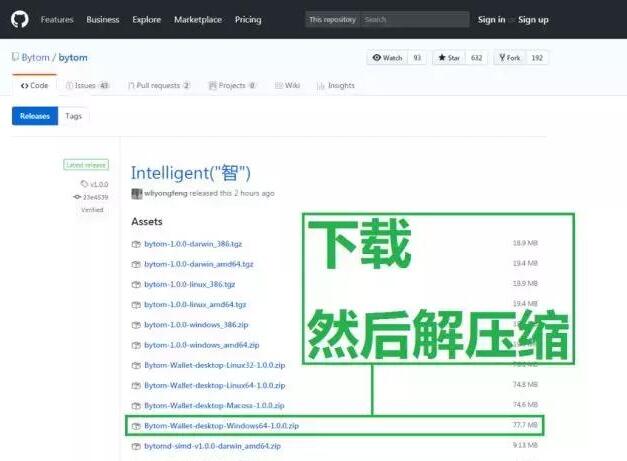Download Bytom-Wallet-desktop-Macosx-1.0.0.zip
Image resolution: width=627 pixels, height=461 pixels.
pyautogui.click(x=214, y=405)
